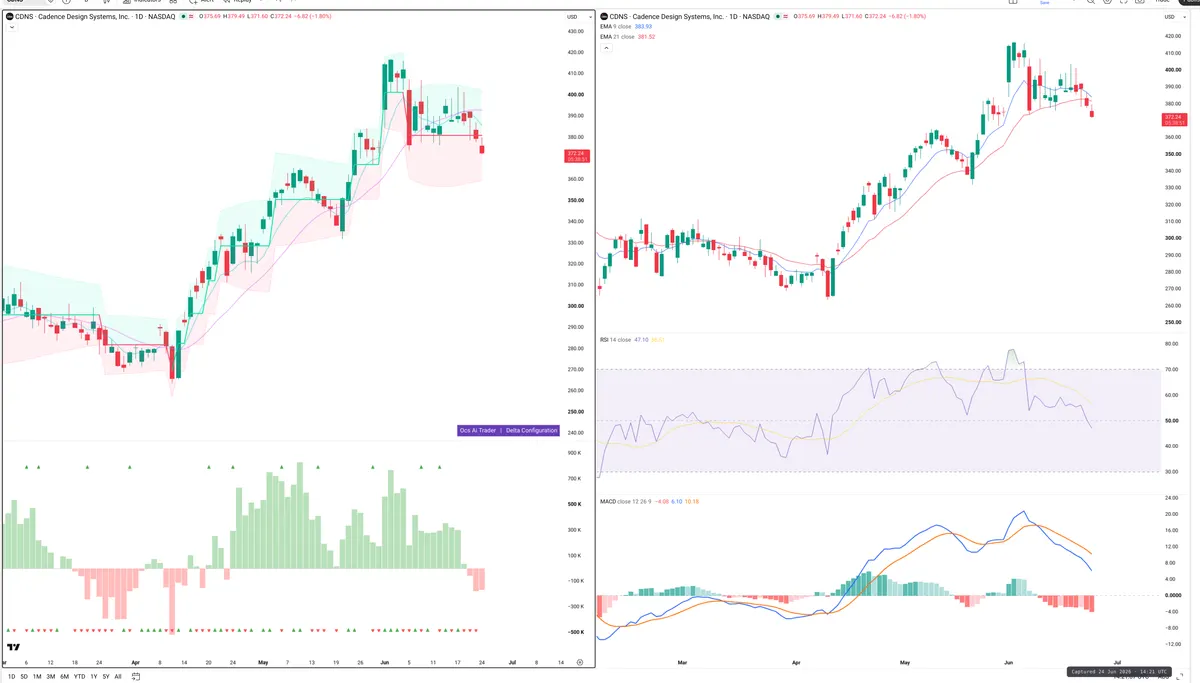The height and width of the screenshot is (683, 1200).
Task: Click the TradingView logo in the left chart
Action: [13, 647]
